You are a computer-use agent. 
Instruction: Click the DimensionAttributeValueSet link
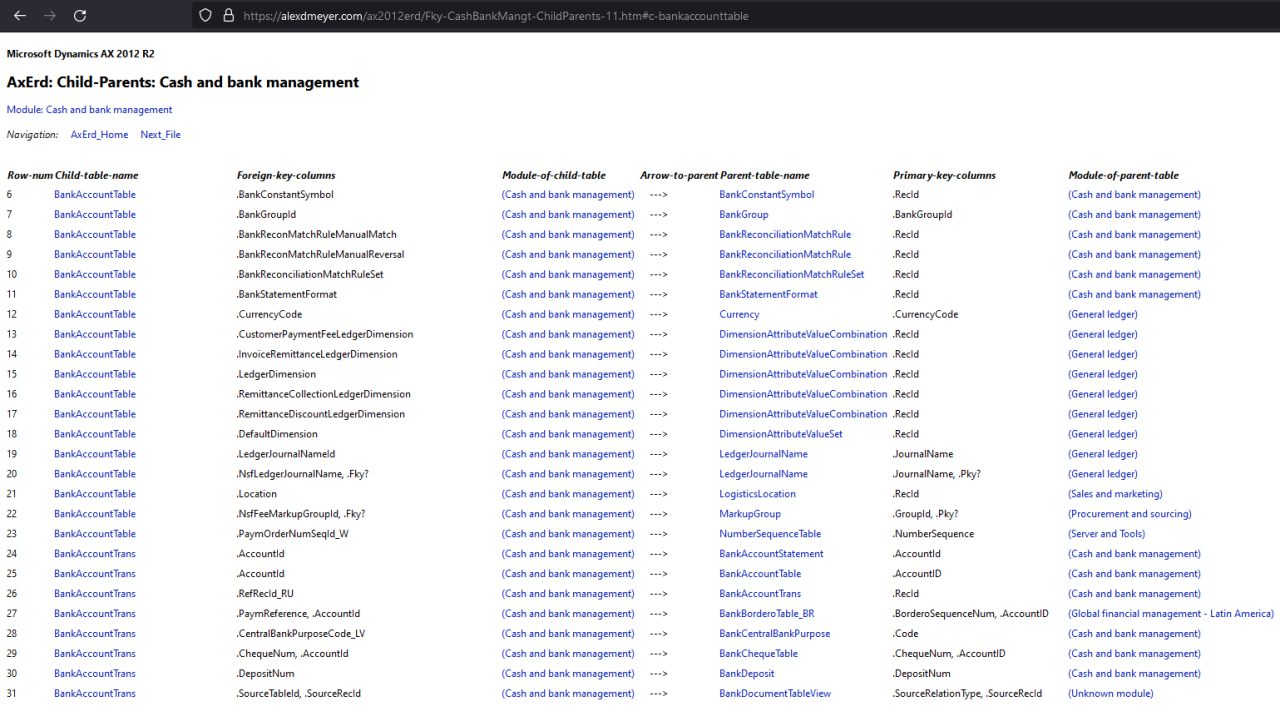[x=780, y=434]
